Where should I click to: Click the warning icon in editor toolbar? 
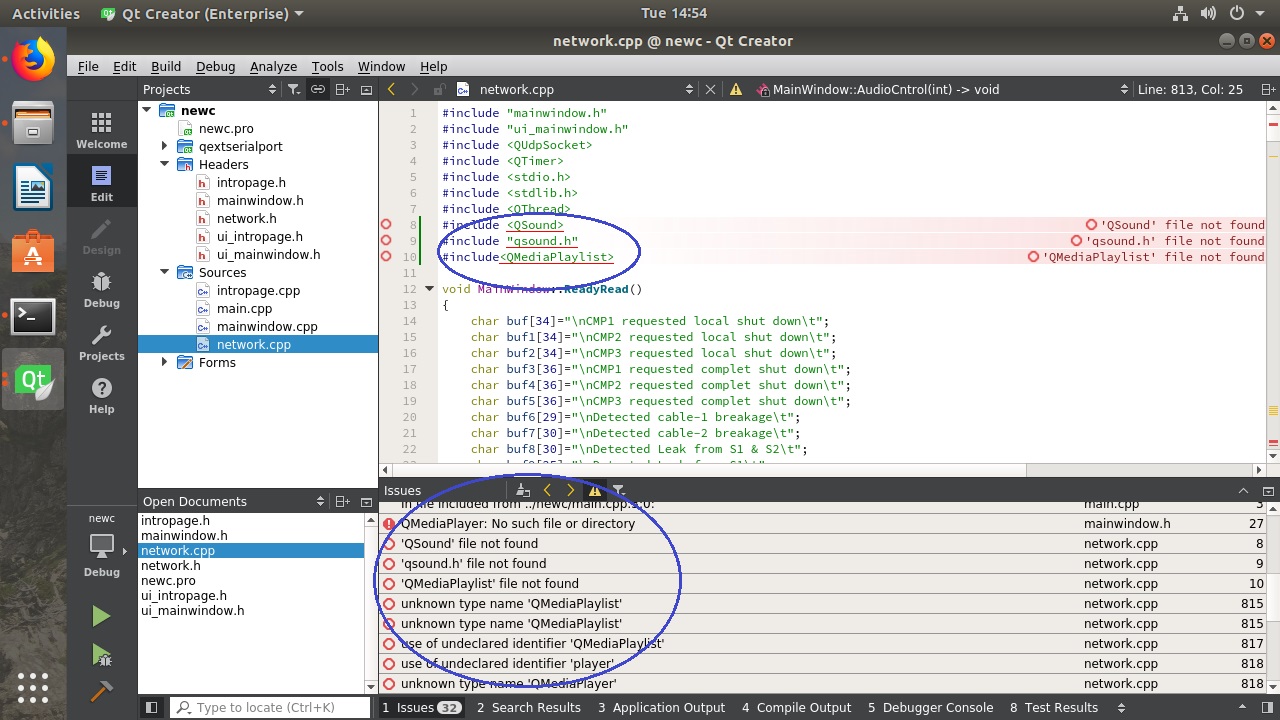736,89
